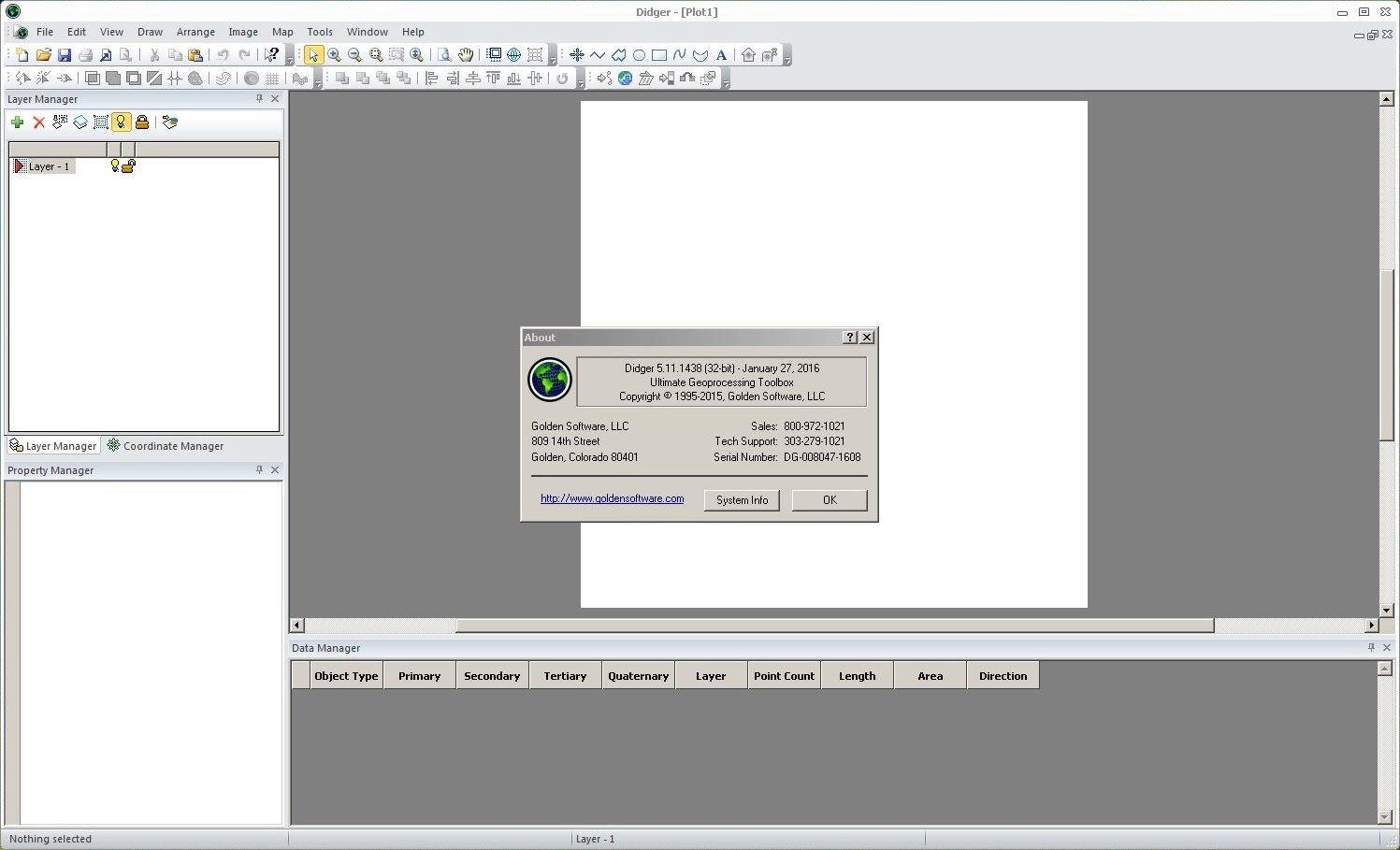
Task: Activate the Zoom In magnifier tool
Action: click(x=334, y=55)
